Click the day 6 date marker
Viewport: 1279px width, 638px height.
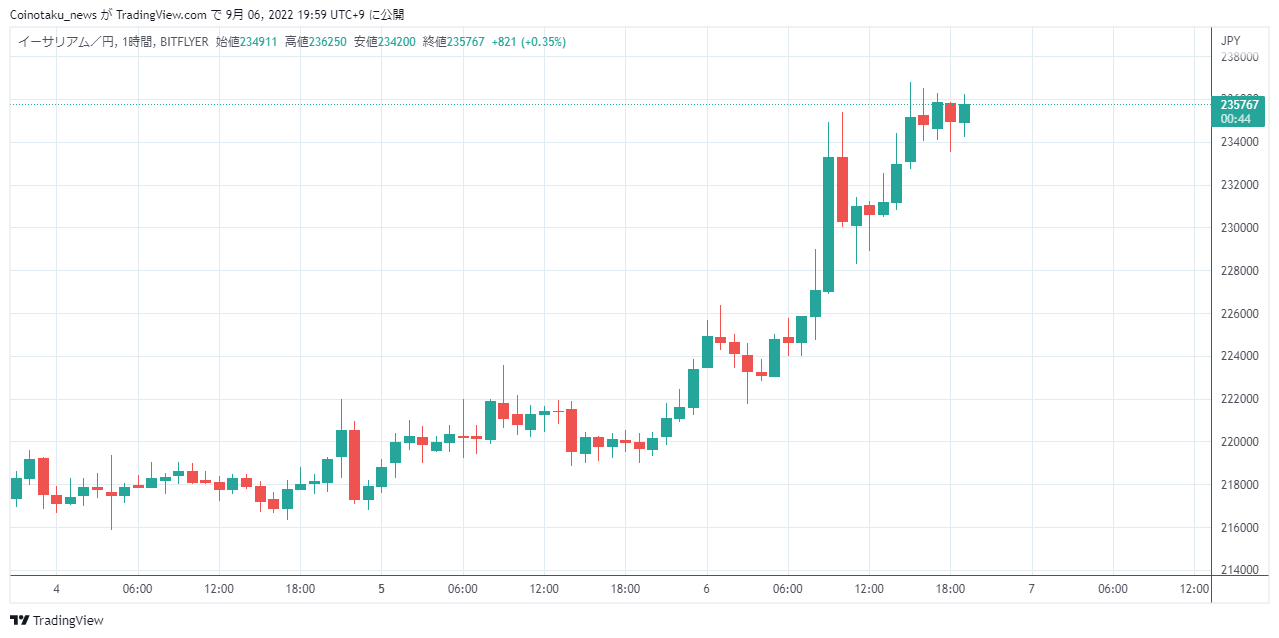[x=706, y=589]
